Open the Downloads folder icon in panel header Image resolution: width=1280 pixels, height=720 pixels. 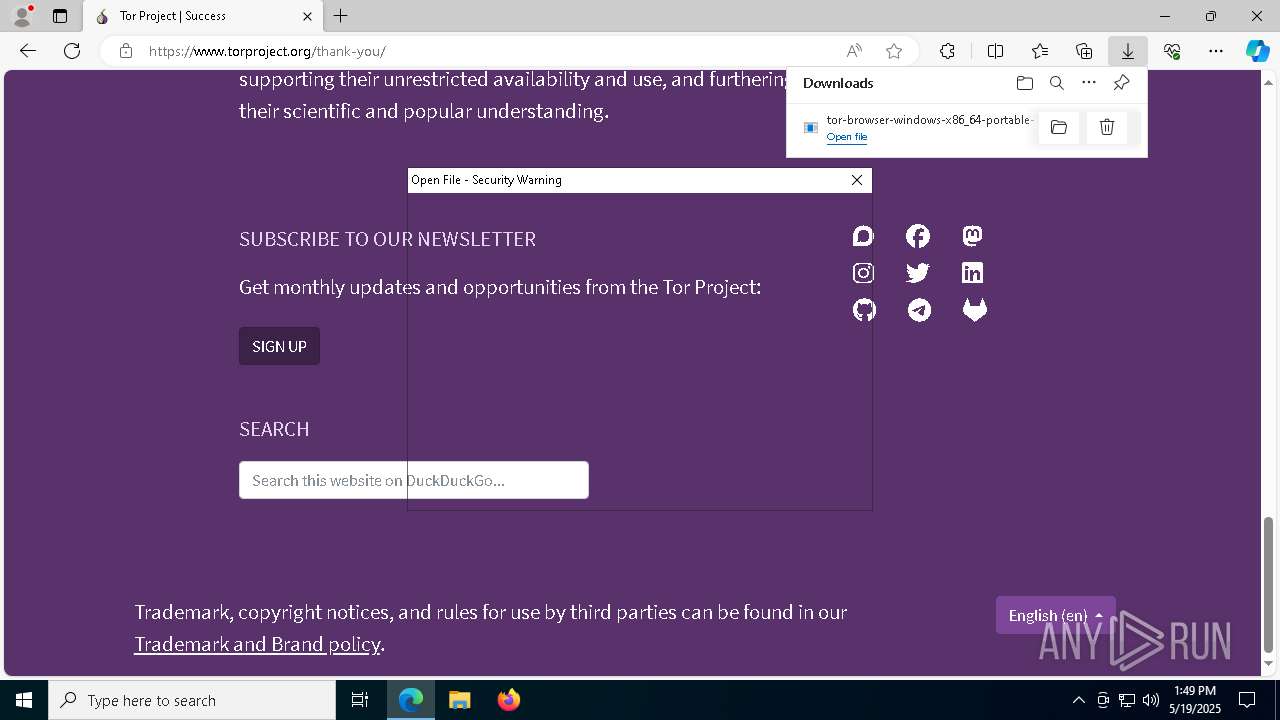coord(1024,83)
